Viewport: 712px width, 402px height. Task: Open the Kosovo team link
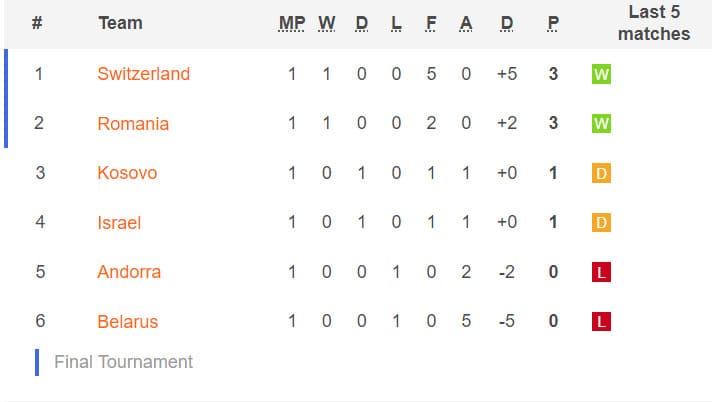pyautogui.click(x=127, y=173)
